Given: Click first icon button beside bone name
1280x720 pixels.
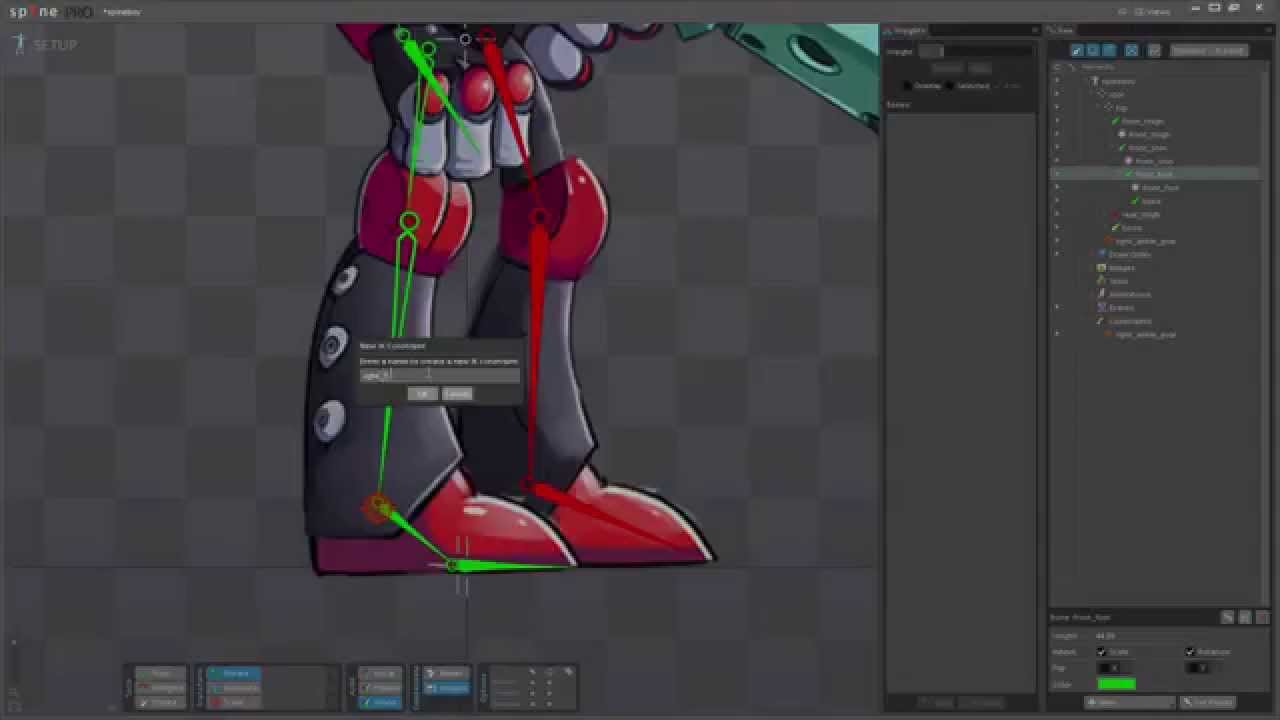Looking at the screenshot, I should (x=1227, y=617).
